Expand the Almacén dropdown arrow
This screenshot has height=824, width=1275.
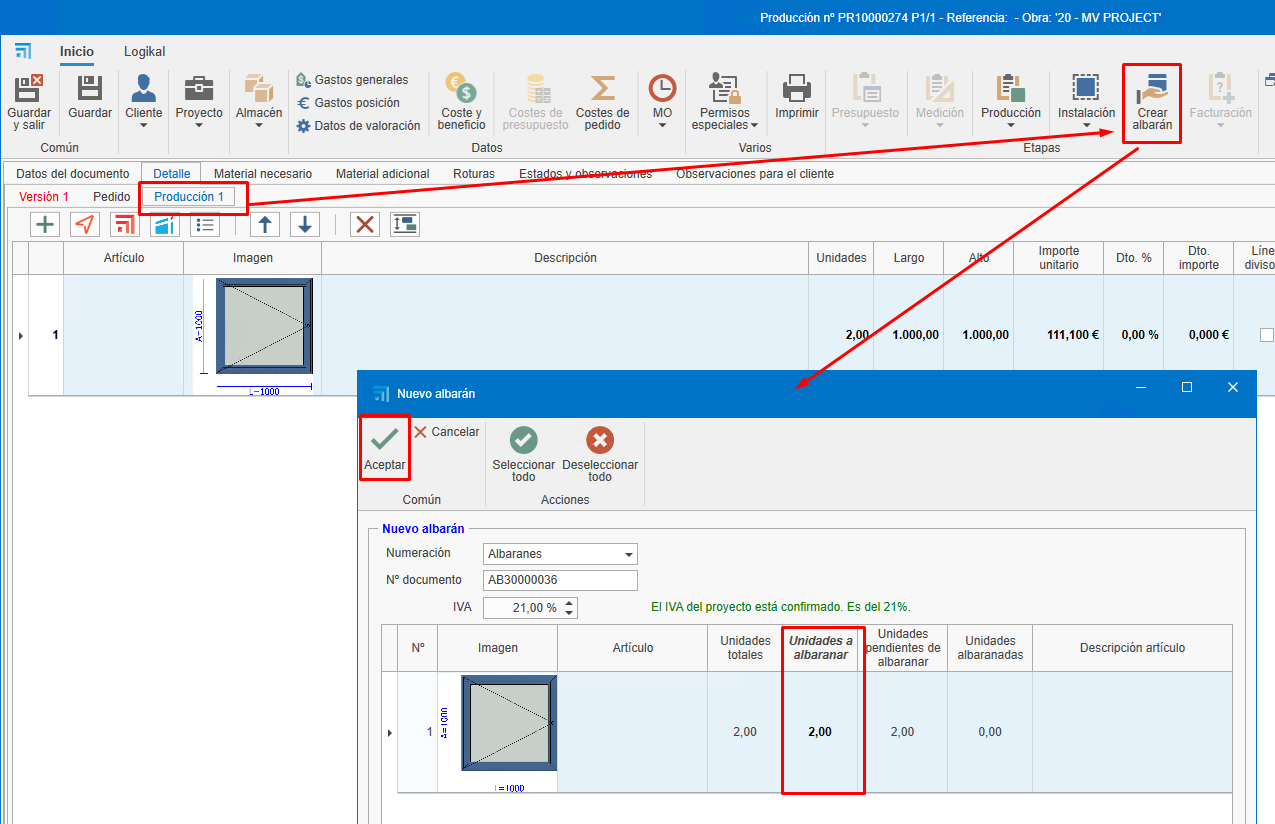259,126
